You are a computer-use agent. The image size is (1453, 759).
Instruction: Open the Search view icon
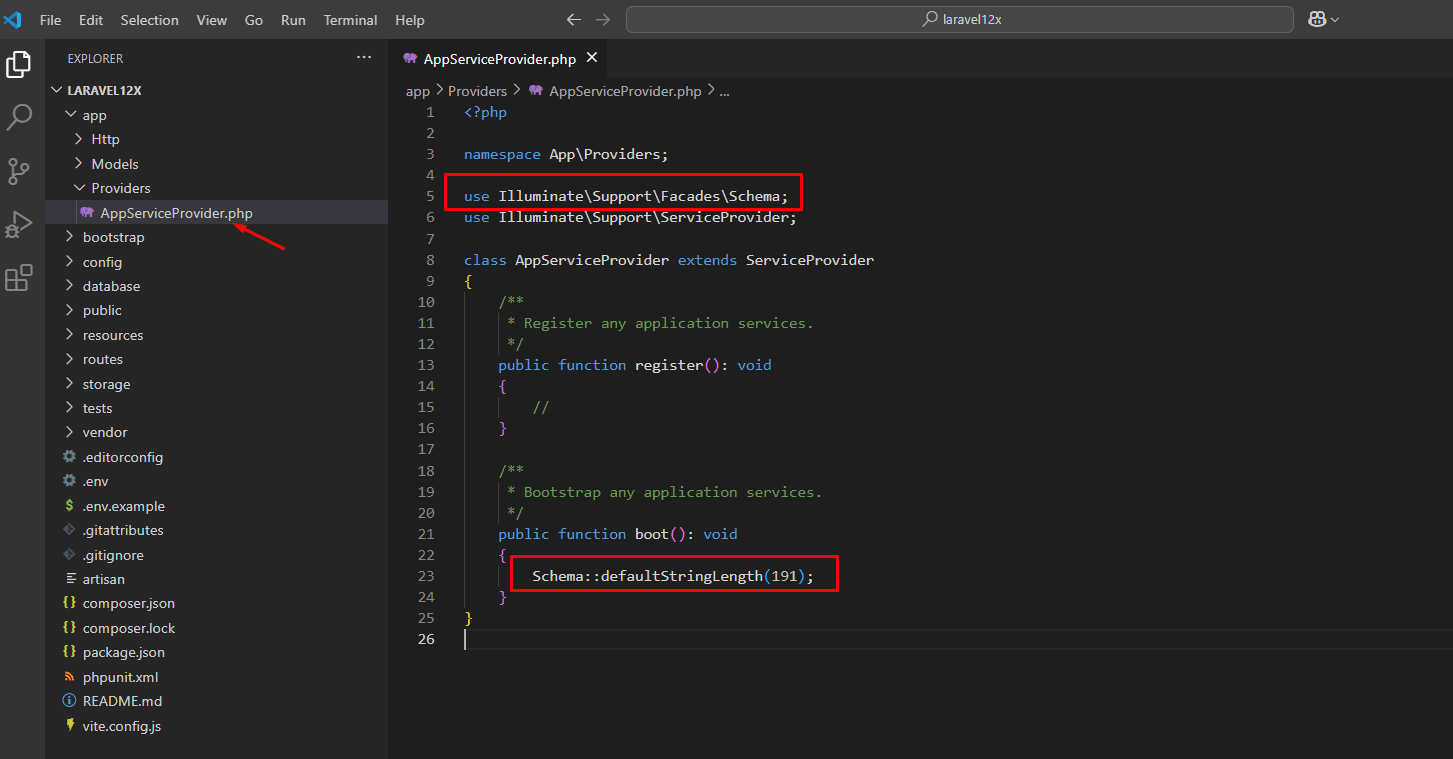point(19,118)
